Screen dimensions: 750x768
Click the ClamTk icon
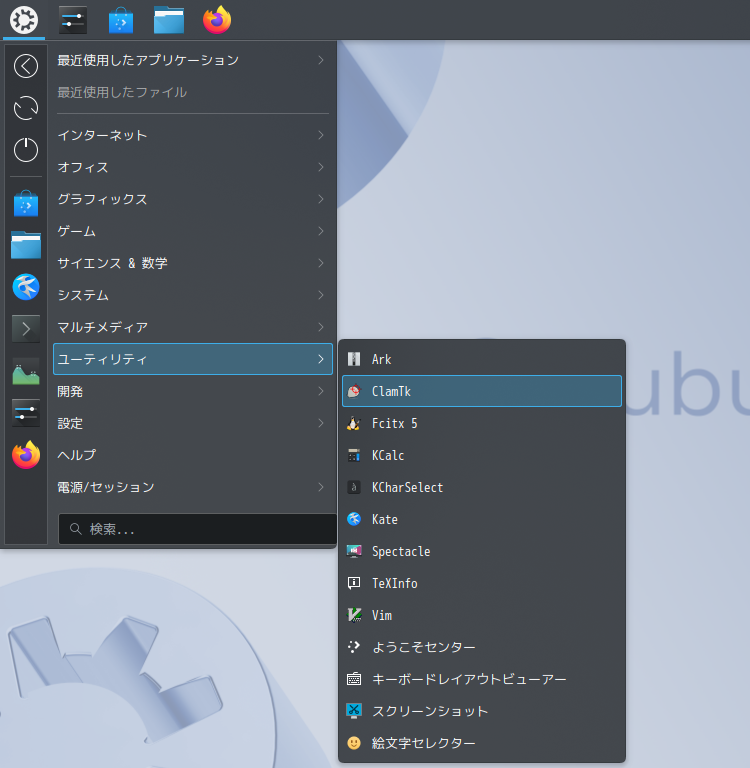[x=354, y=391]
